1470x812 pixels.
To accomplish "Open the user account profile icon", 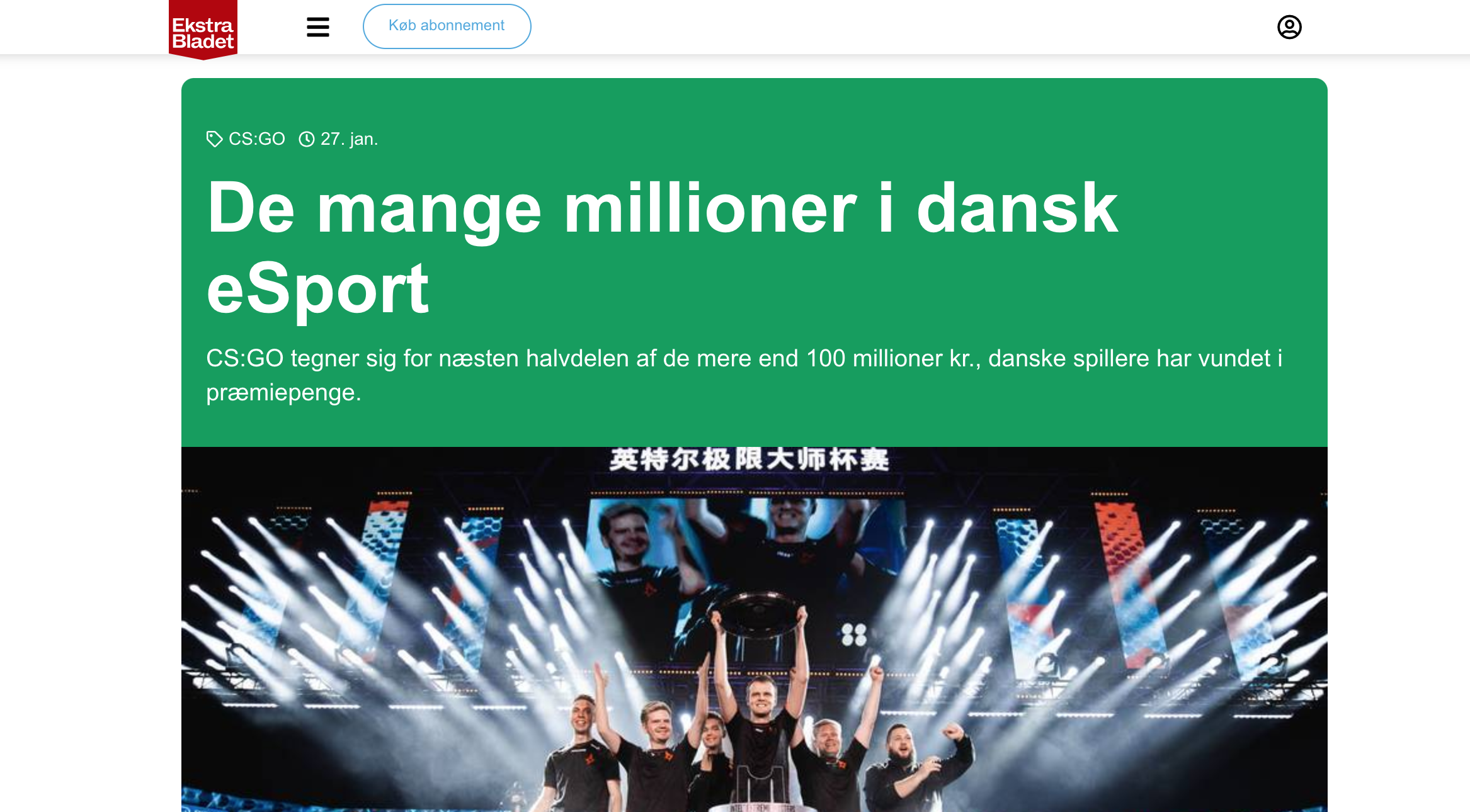I will point(1289,27).
